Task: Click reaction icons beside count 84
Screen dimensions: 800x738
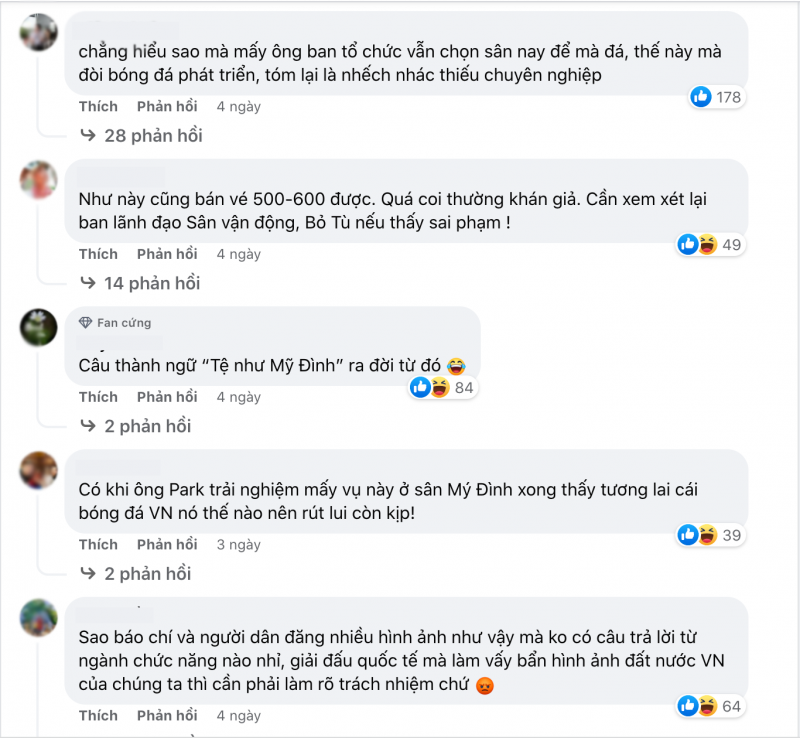Action: click(x=428, y=387)
